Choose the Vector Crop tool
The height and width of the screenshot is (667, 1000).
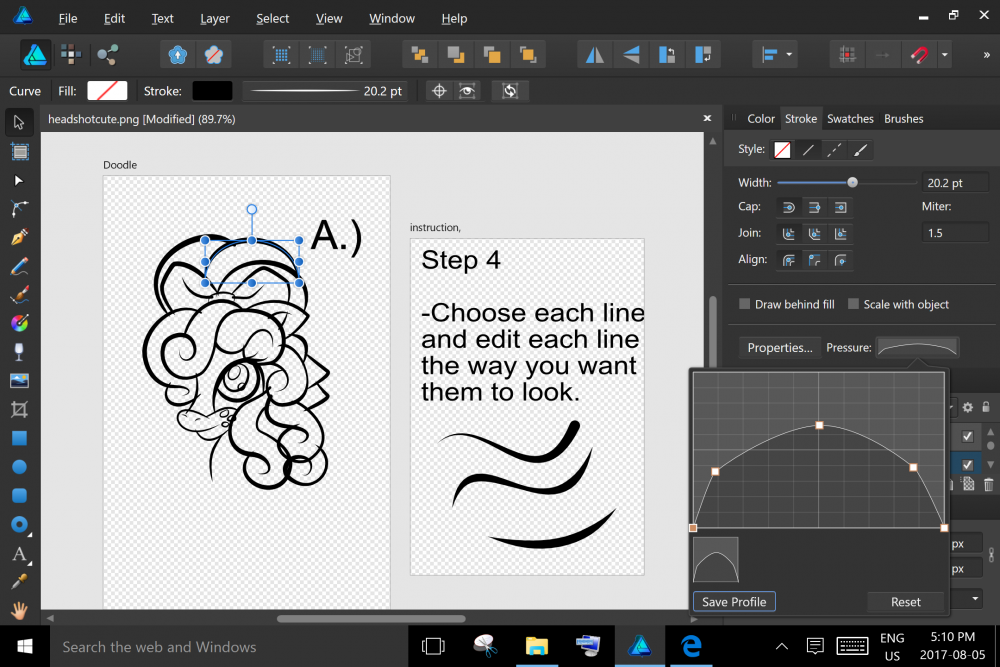19,409
